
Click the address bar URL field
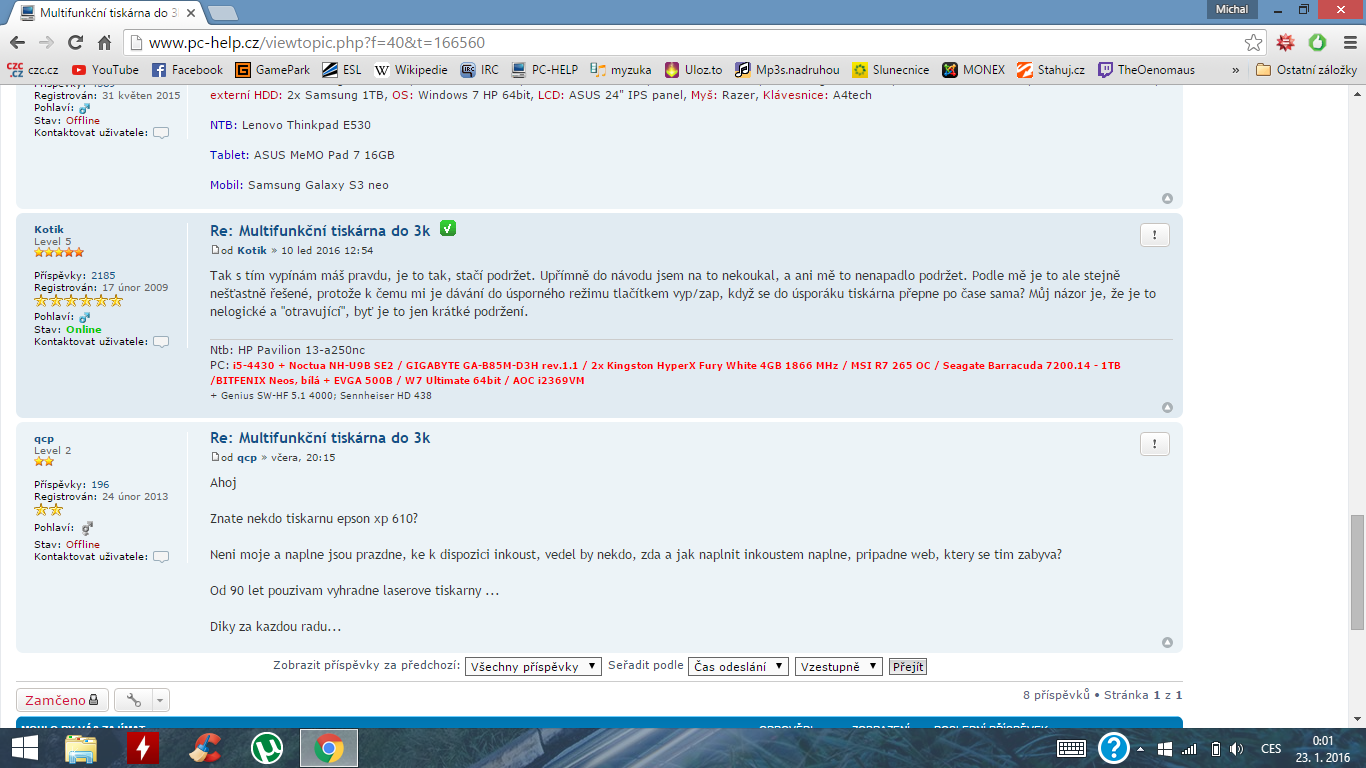[x=680, y=42]
